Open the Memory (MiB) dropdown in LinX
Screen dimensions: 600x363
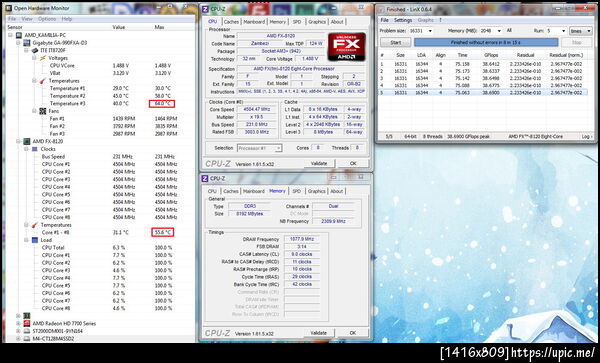pyautogui.click(x=499, y=31)
